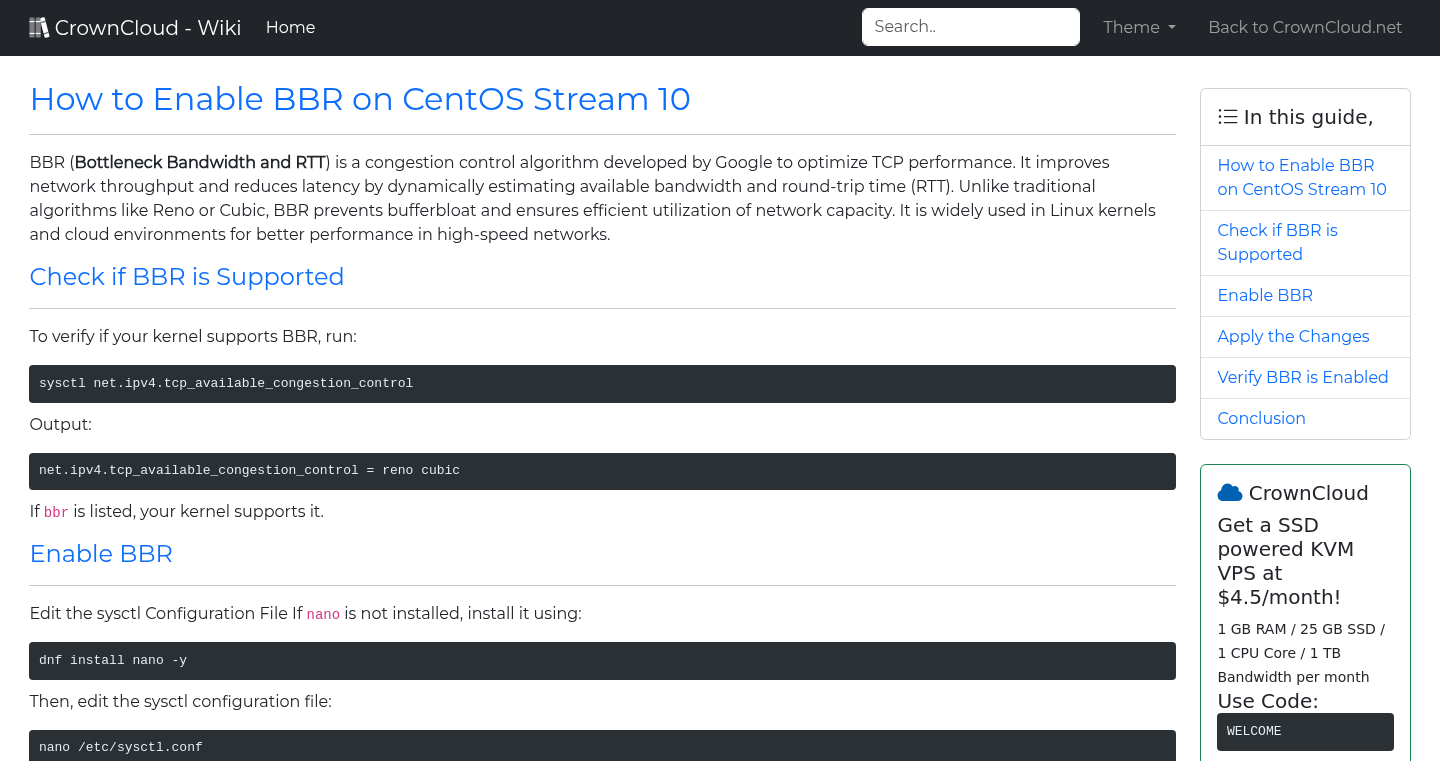This screenshot has width=1440, height=761.
Task: Click the 'nano /etc/sysctl.conf' command block
Action: [602, 747]
